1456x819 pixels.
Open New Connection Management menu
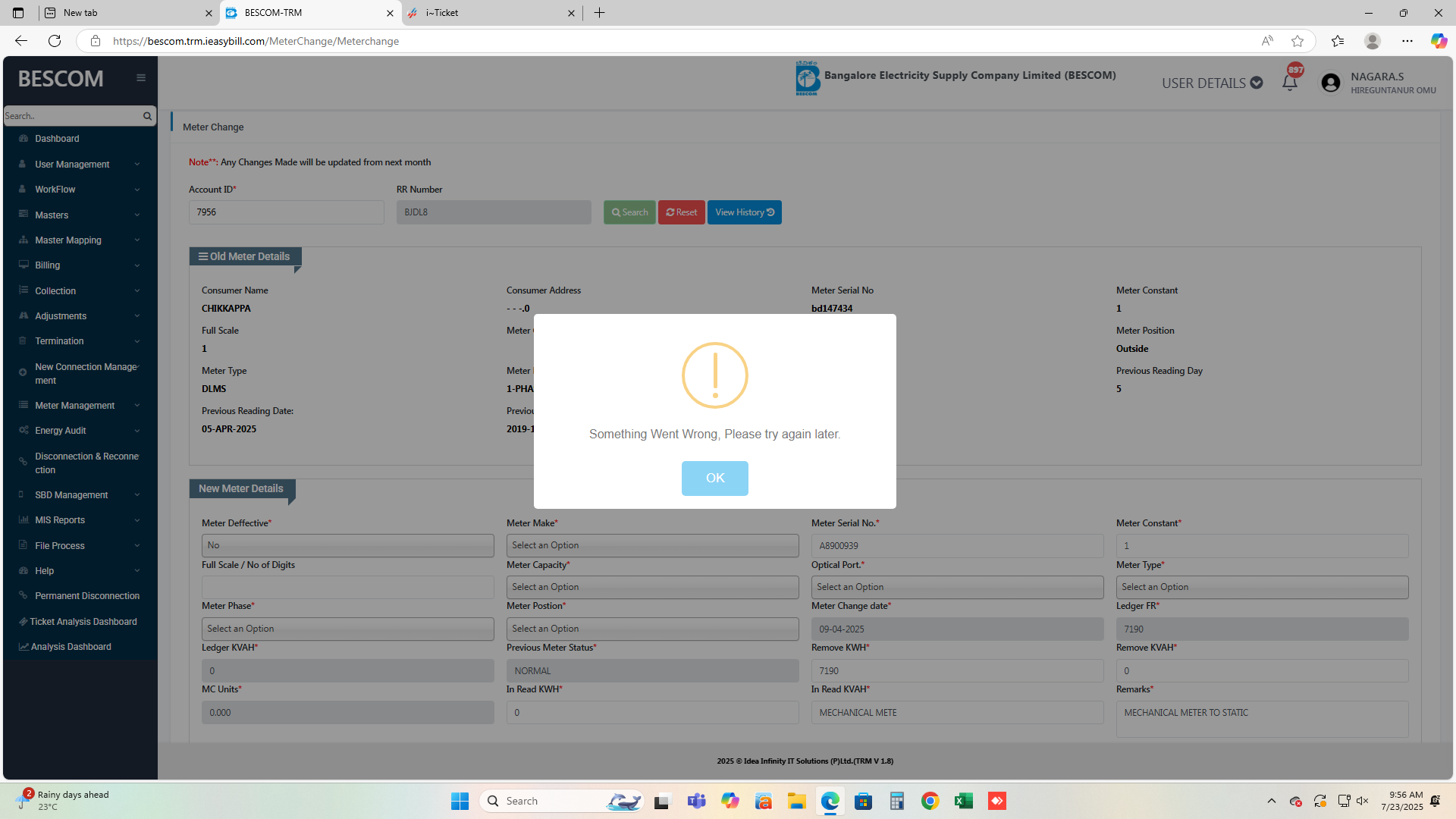click(80, 373)
